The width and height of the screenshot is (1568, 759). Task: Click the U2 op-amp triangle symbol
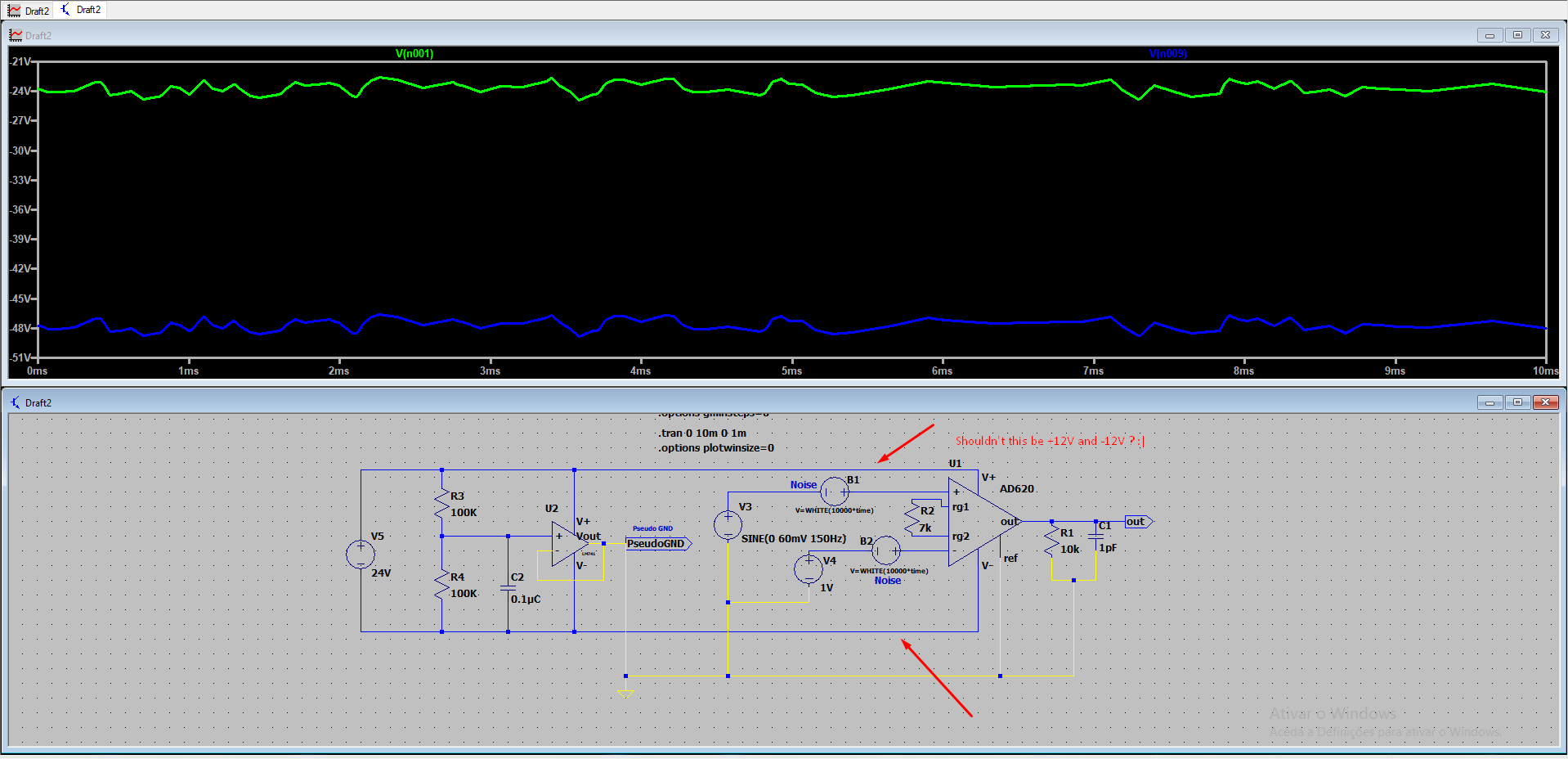click(x=570, y=544)
